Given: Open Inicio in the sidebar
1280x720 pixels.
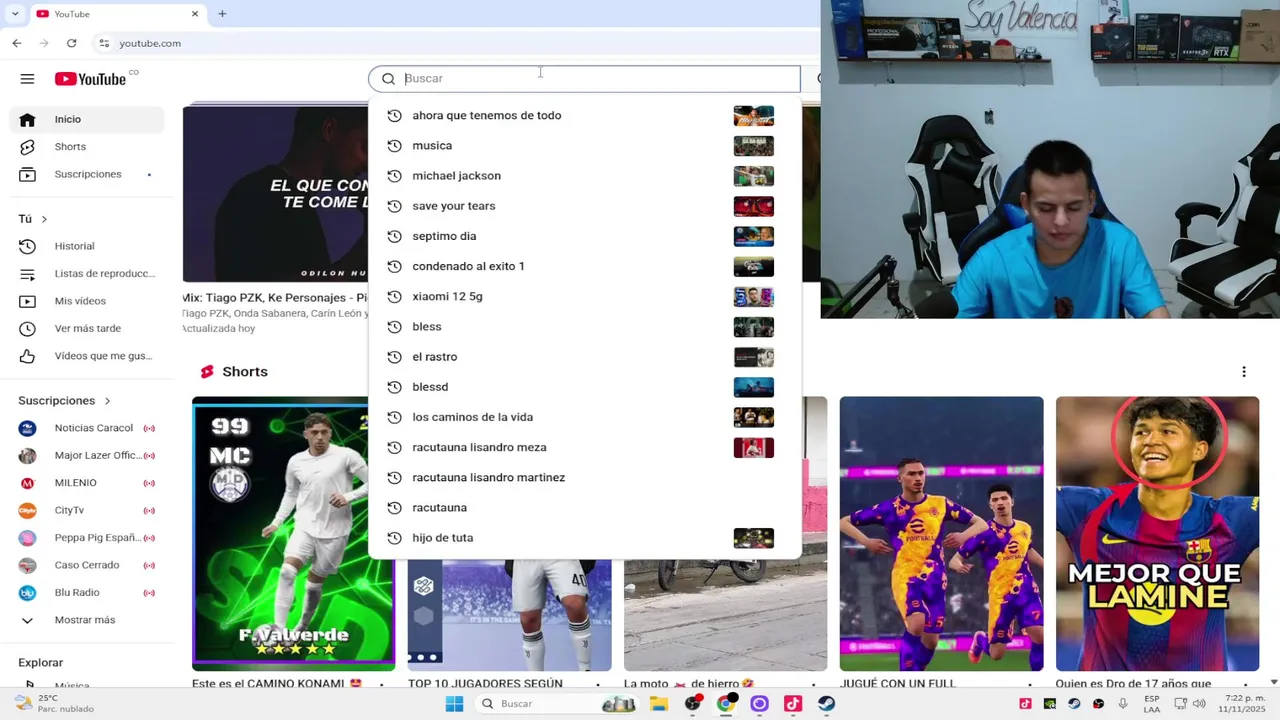Looking at the screenshot, I should click(x=88, y=119).
